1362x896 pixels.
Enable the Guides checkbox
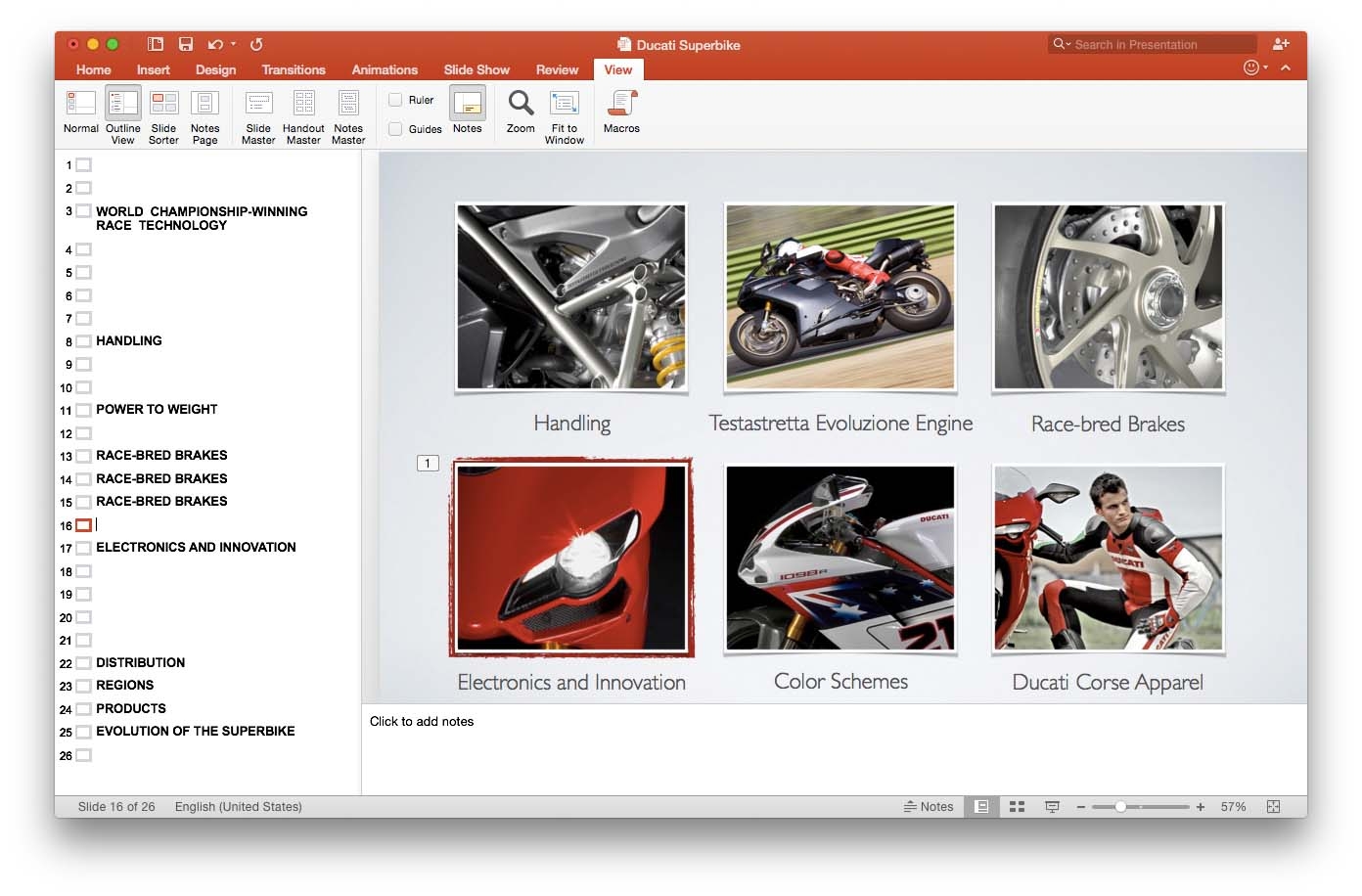point(395,129)
